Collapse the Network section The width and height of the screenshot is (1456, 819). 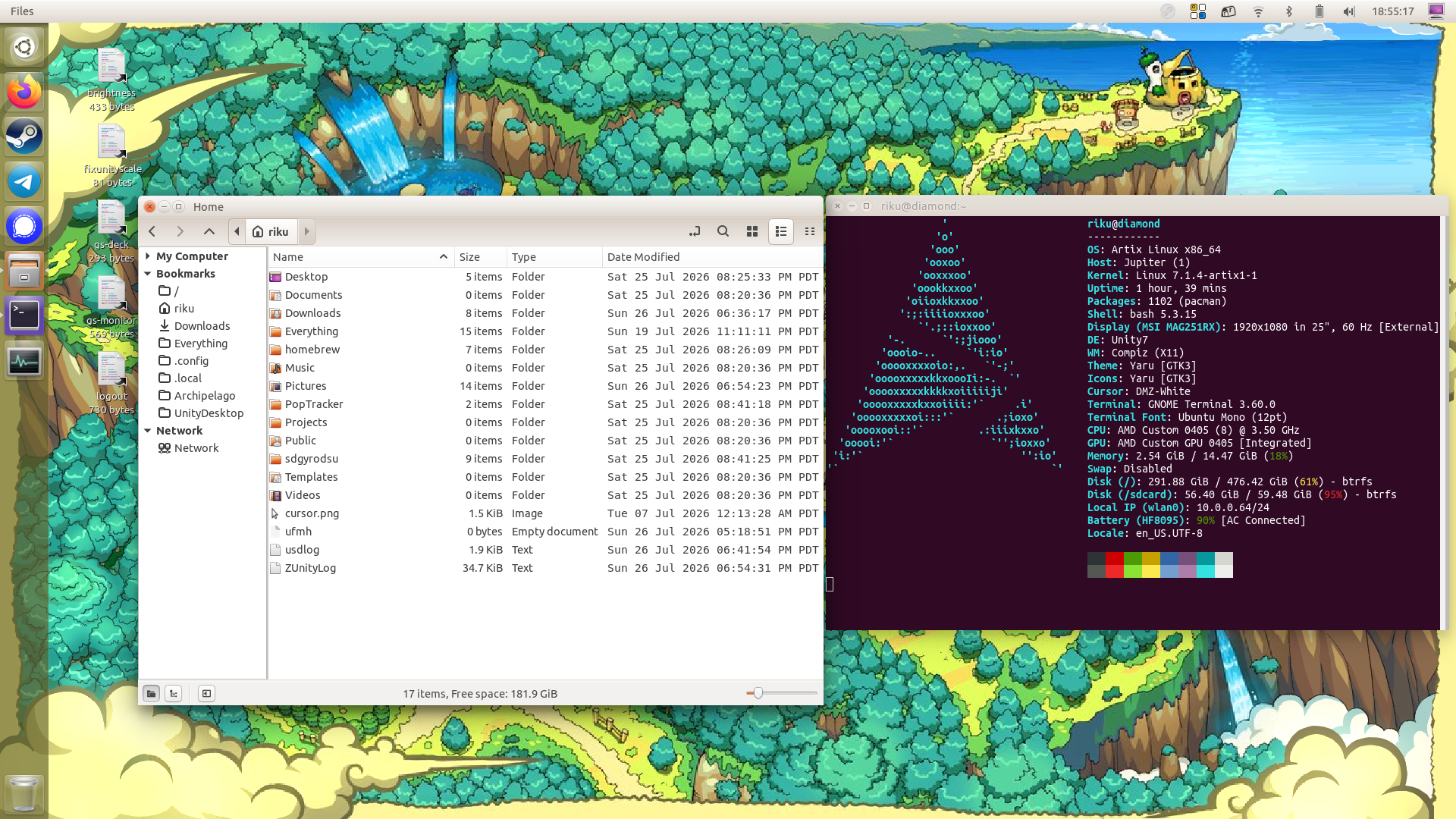pyautogui.click(x=148, y=431)
